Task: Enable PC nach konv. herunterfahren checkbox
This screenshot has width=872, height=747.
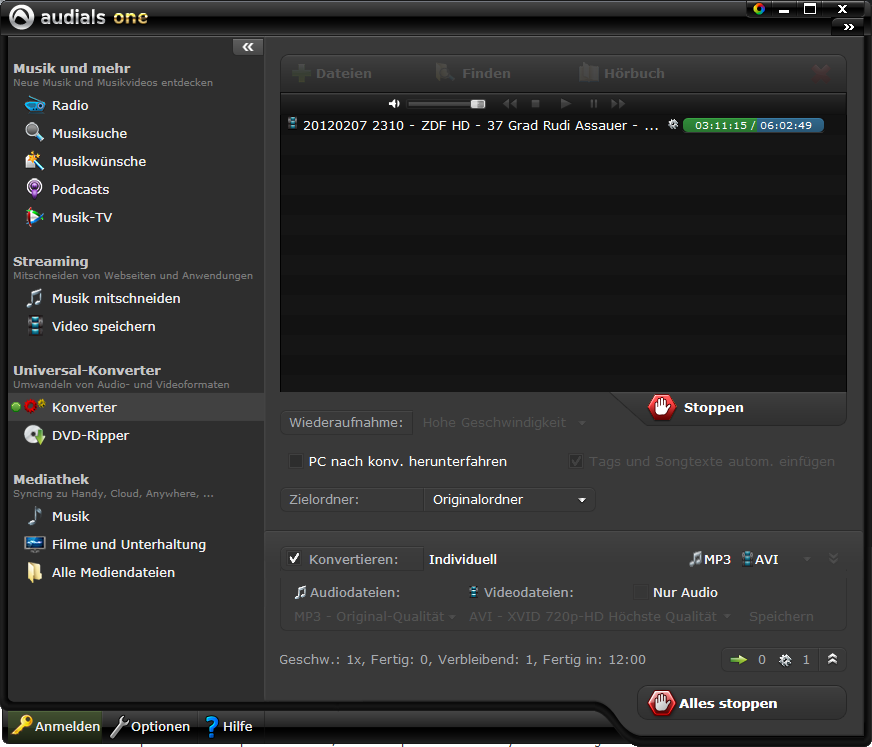Action: point(296,461)
